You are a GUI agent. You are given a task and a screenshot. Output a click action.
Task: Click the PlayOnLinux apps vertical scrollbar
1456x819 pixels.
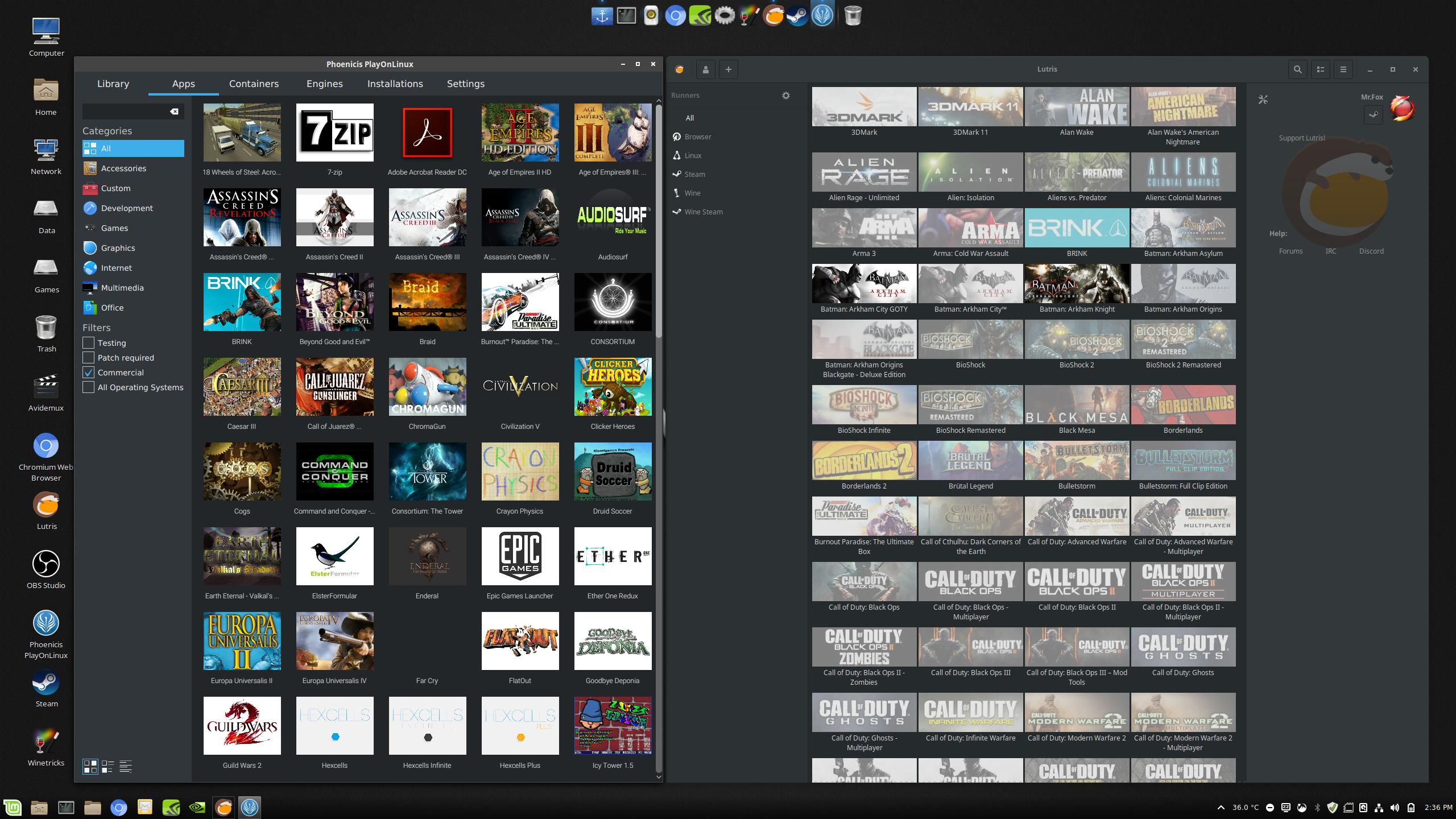tap(659, 222)
